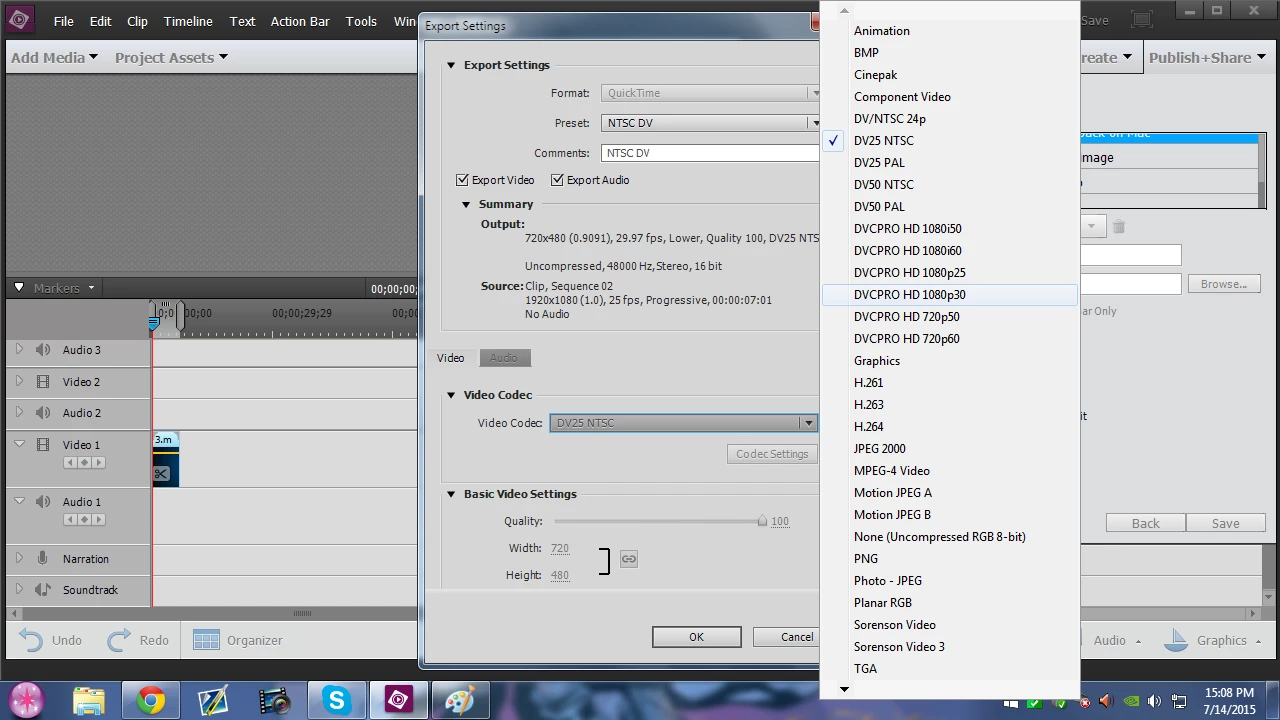This screenshot has height=720, width=1280.
Task: Click the Comments input field
Action: point(711,153)
